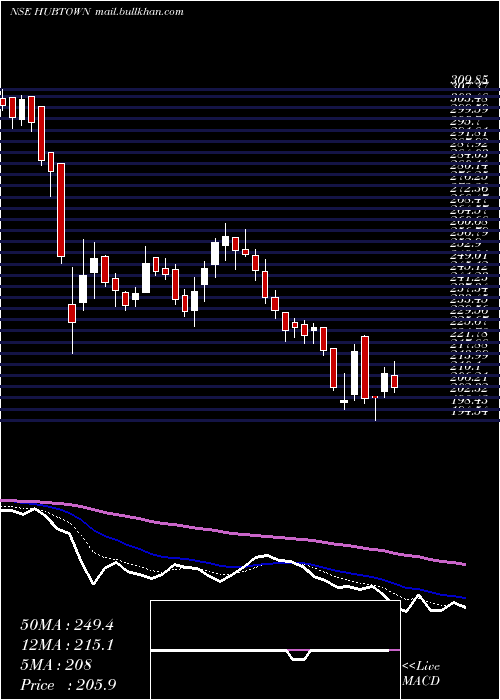Viewport: 500px width, 700px height.
Task: Select the 12MA : 215.1 reading
Action: (x=67, y=645)
